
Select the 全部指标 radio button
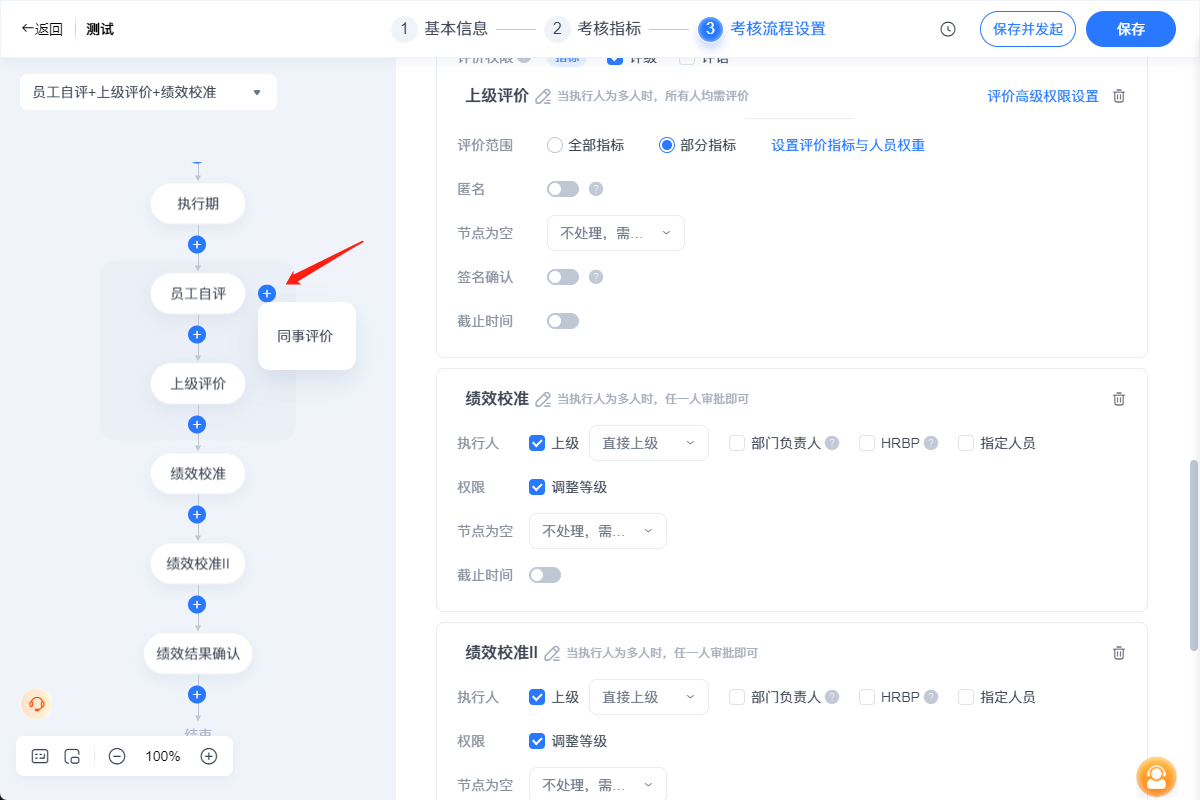coord(556,144)
